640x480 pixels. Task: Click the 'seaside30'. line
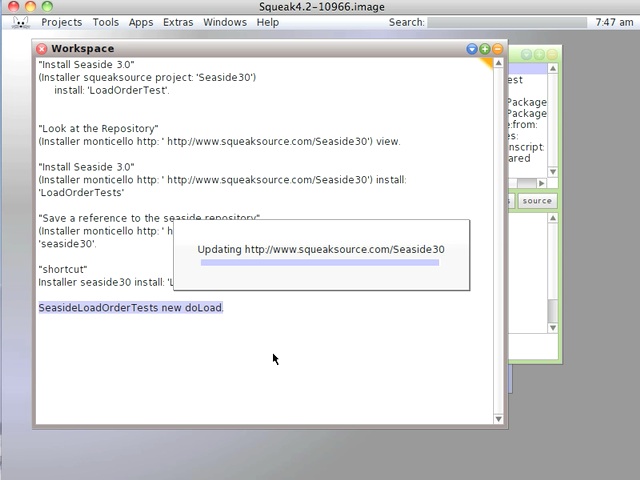[67, 244]
